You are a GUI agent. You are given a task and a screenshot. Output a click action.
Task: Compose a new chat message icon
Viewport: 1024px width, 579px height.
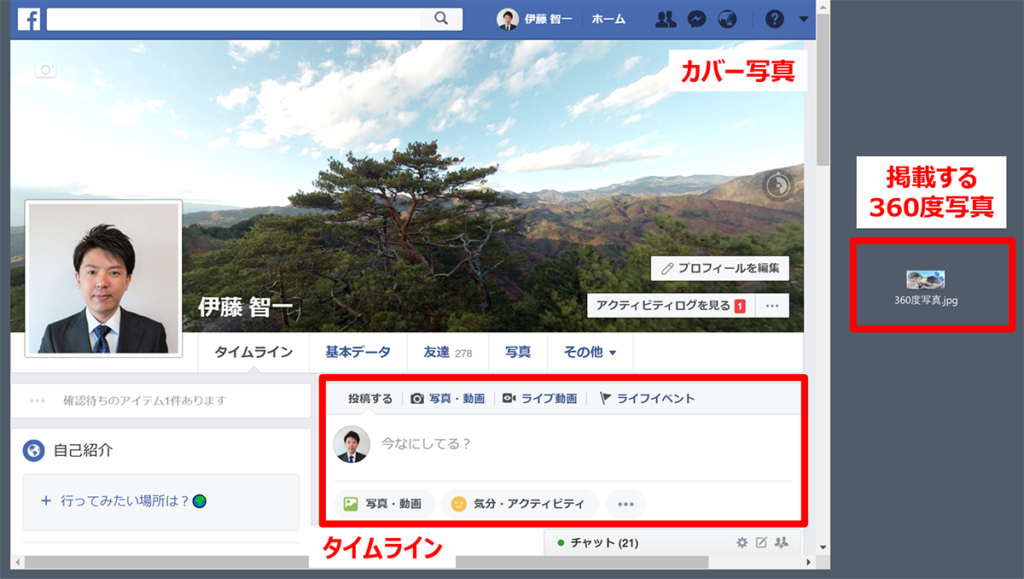coord(761,544)
